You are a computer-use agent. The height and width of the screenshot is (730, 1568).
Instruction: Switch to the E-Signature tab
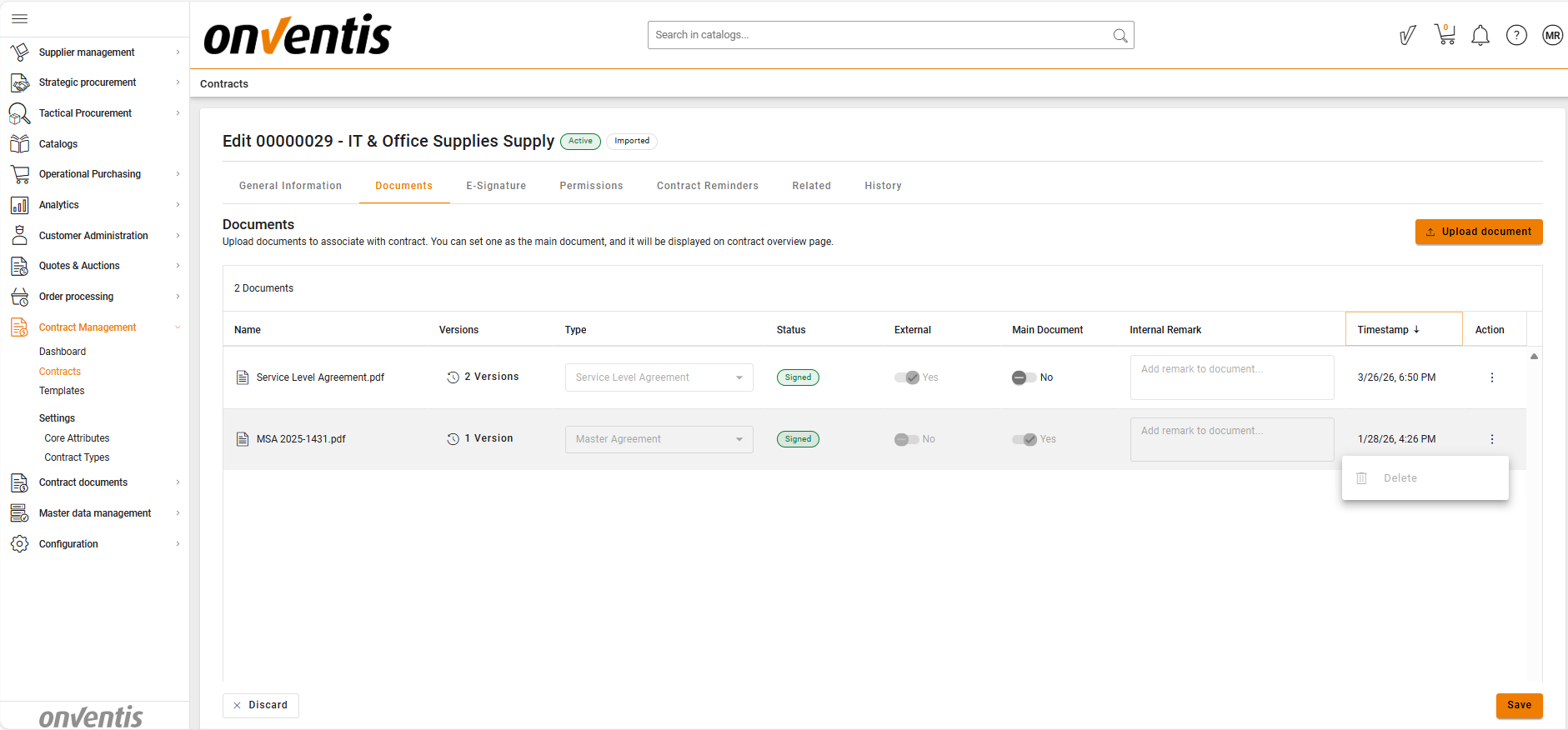496,186
